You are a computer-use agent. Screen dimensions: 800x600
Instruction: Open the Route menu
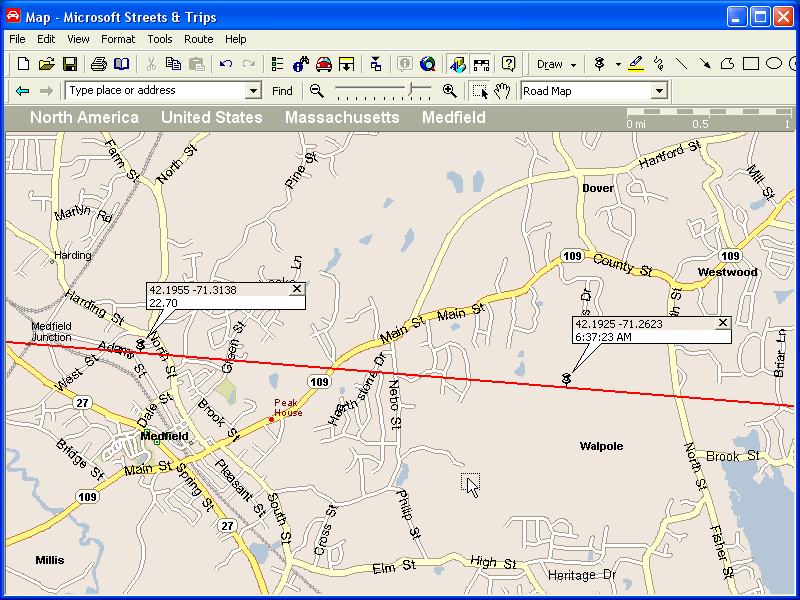[198, 39]
